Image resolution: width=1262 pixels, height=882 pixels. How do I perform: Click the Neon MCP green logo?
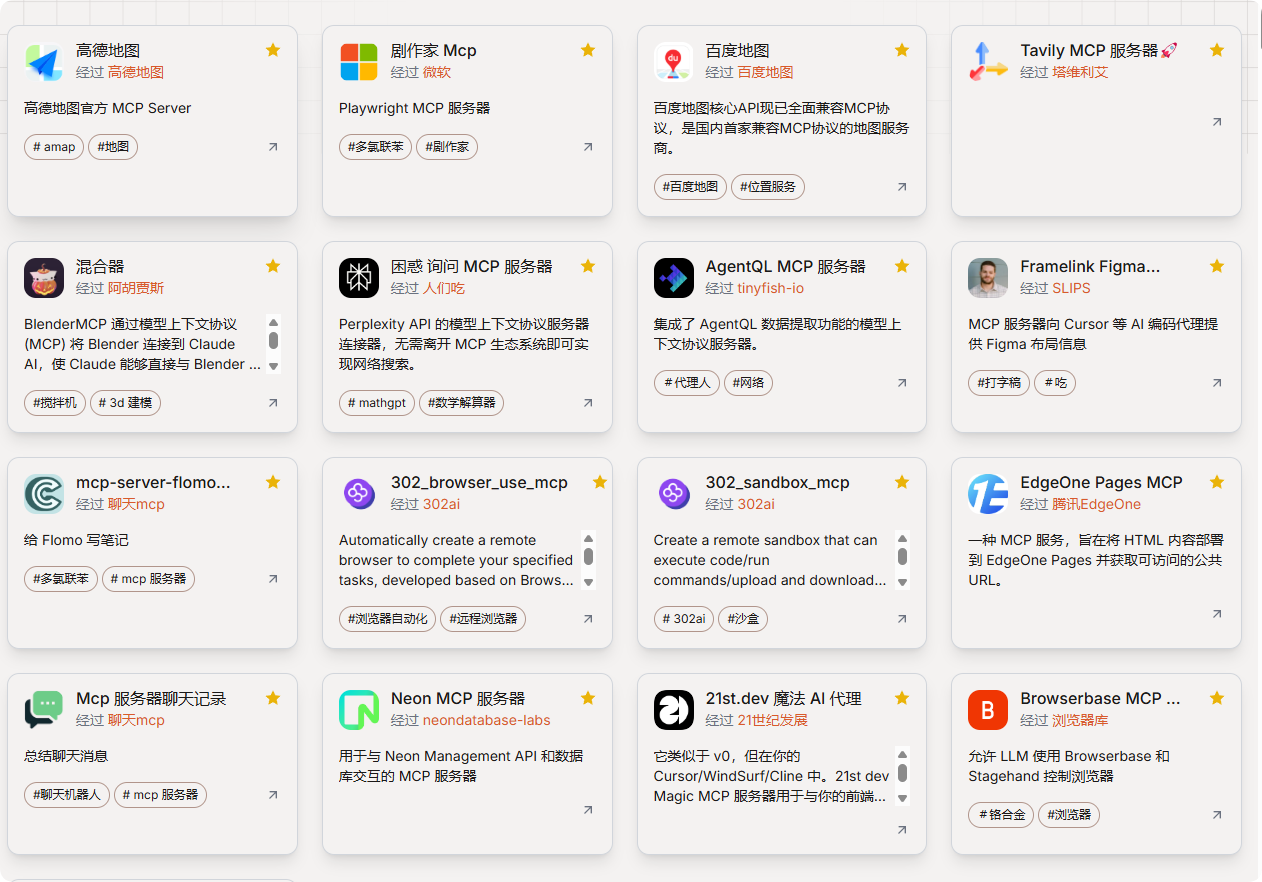tap(359, 710)
